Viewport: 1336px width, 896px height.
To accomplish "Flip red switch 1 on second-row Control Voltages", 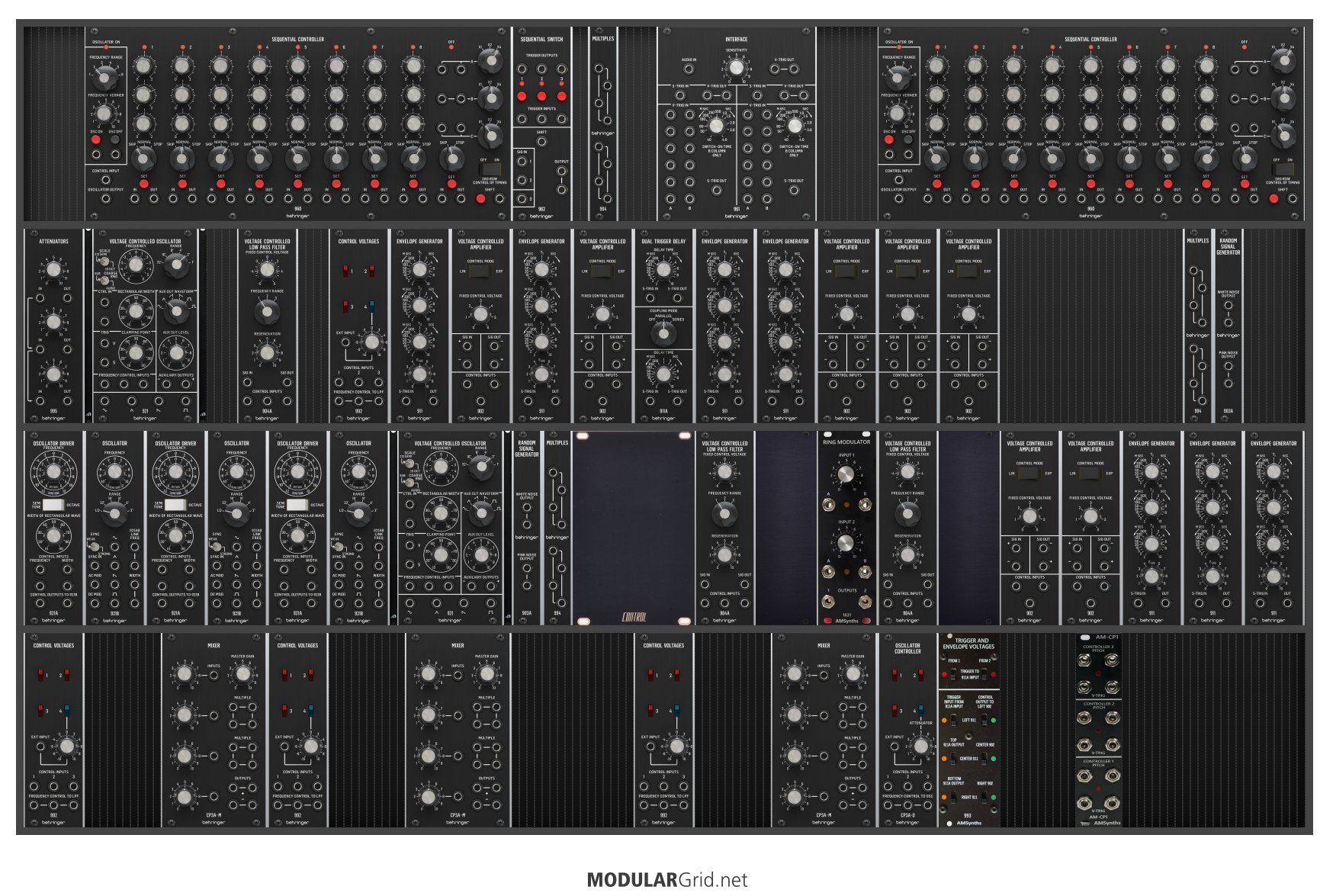I will [345, 271].
